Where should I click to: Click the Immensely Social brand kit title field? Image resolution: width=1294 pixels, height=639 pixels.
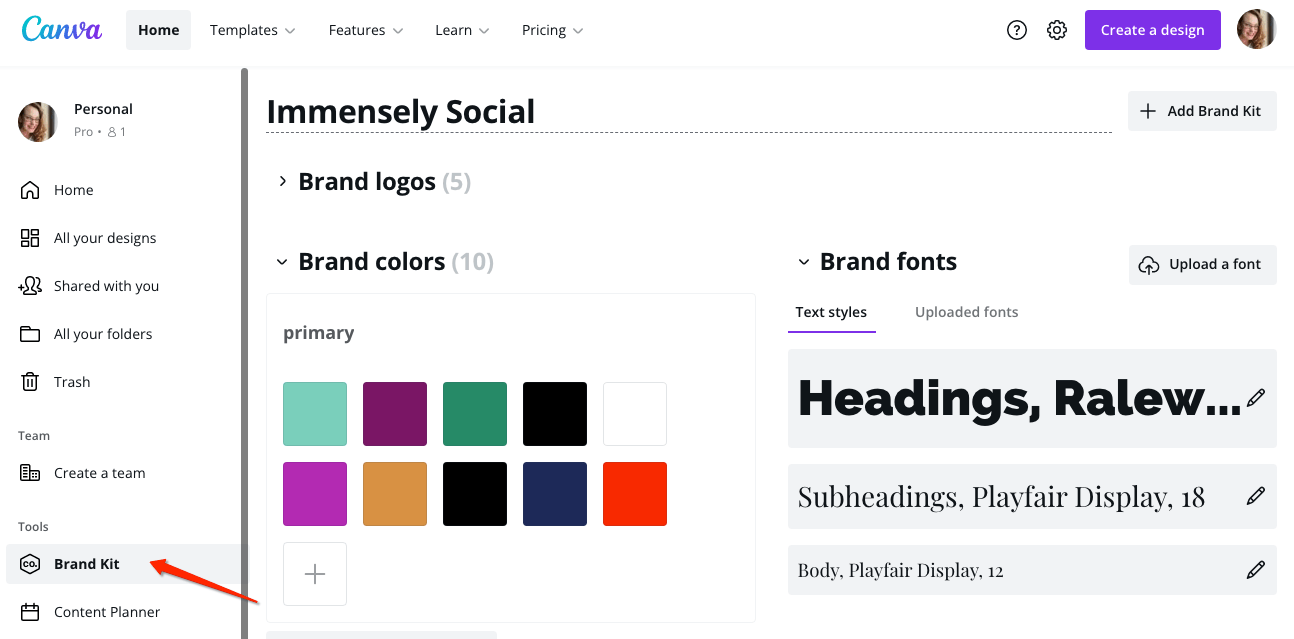[x=688, y=112]
